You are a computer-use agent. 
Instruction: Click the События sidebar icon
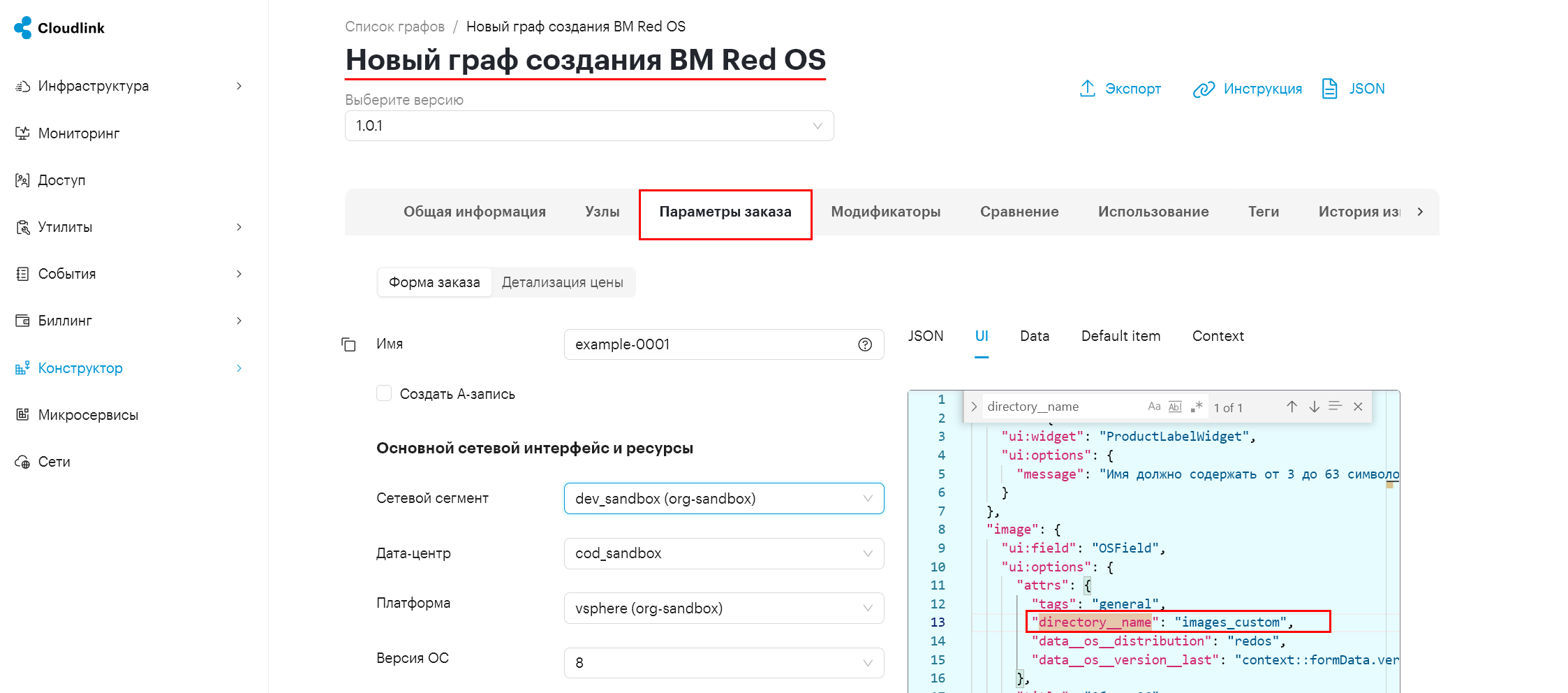click(23, 274)
